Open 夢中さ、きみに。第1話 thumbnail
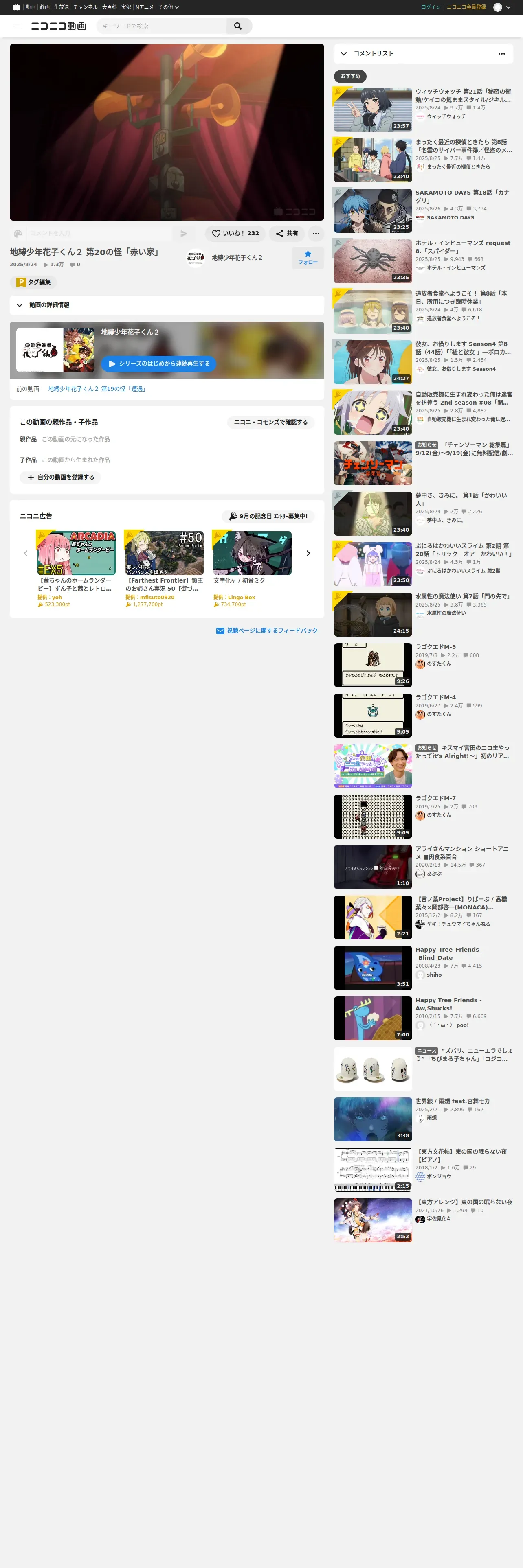The width and height of the screenshot is (523, 1568). (373, 514)
